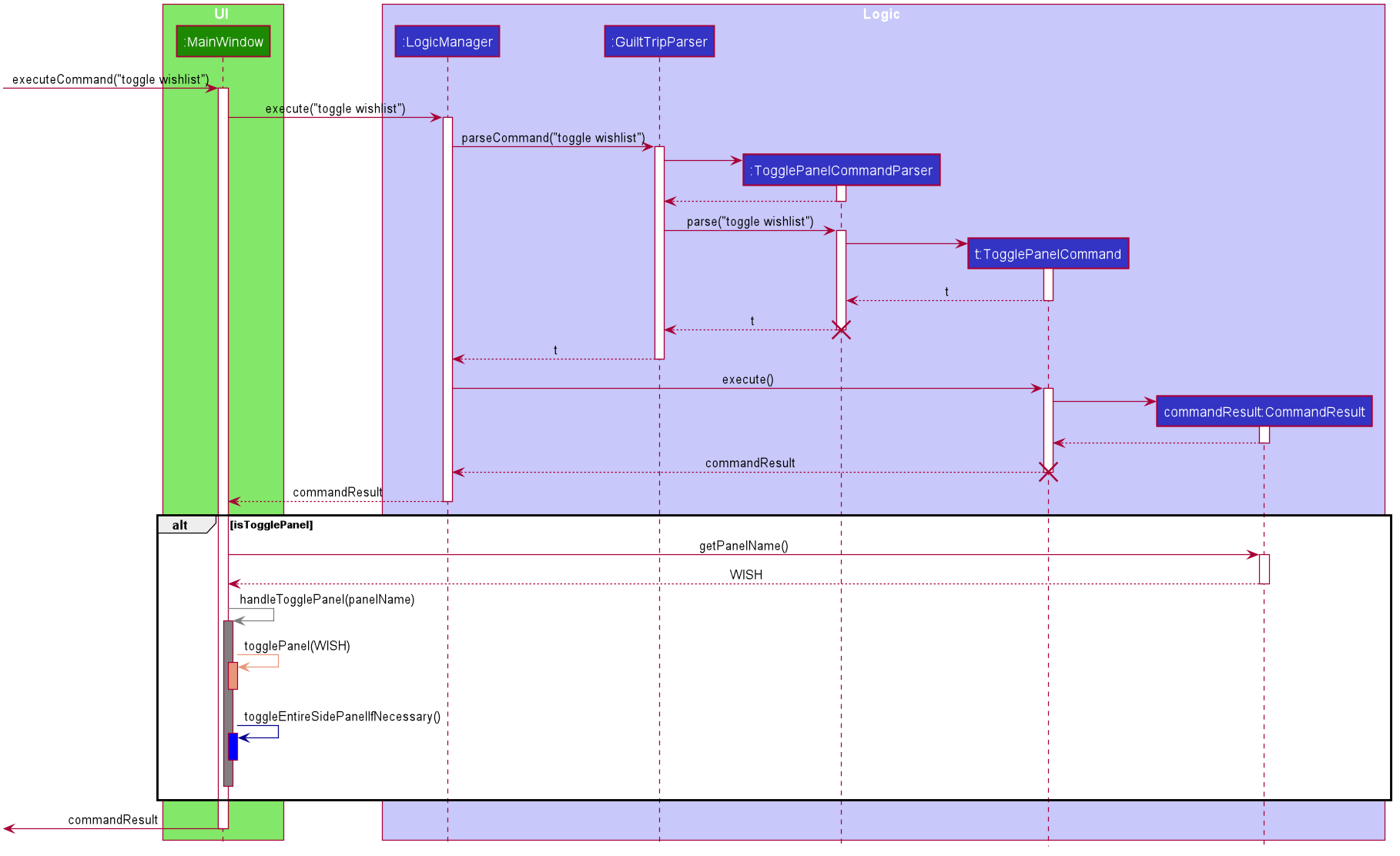Click the final commandResult label at bottom left

(112, 820)
